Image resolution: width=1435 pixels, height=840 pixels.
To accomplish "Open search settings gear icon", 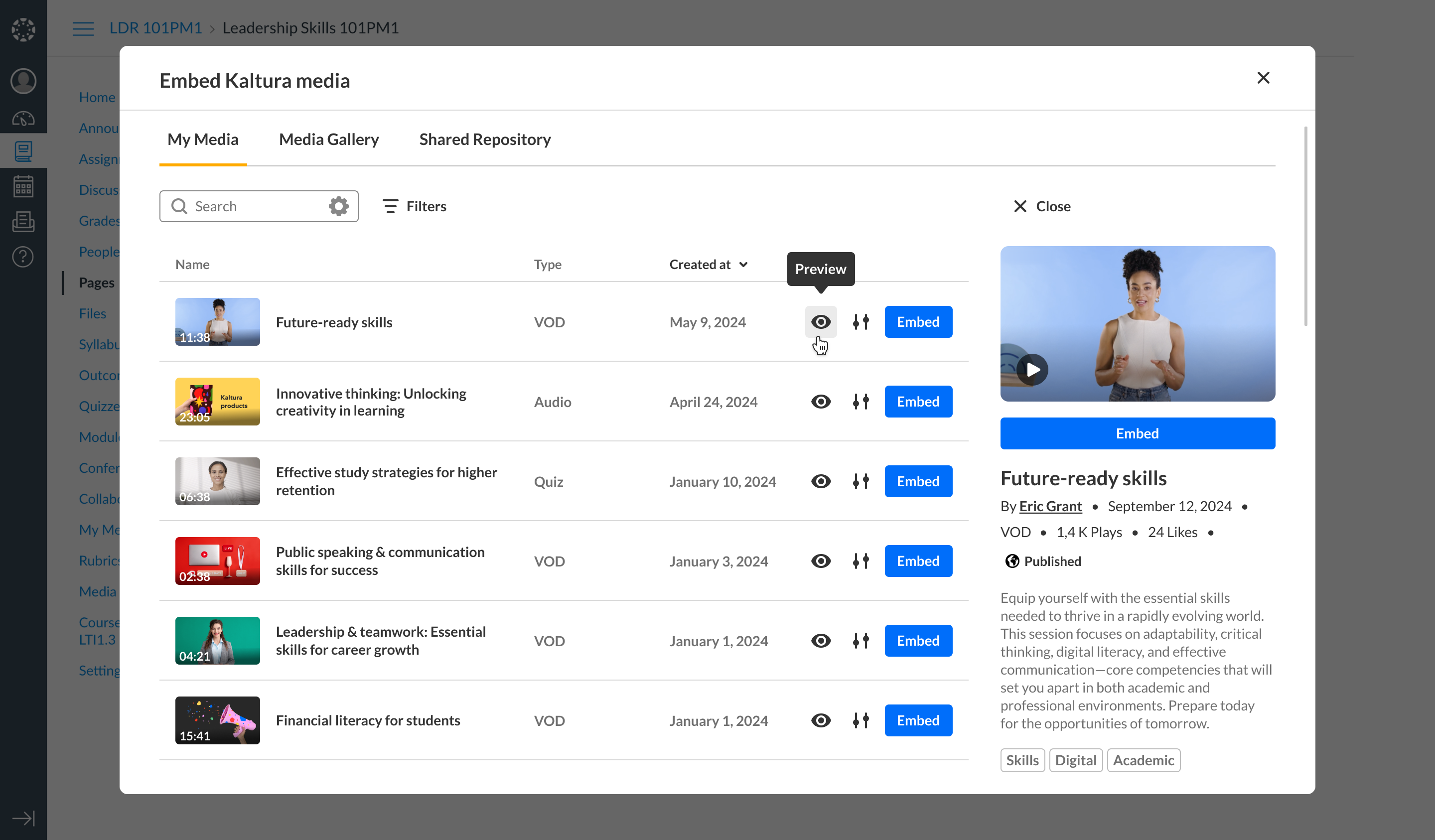I will coord(338,206).
